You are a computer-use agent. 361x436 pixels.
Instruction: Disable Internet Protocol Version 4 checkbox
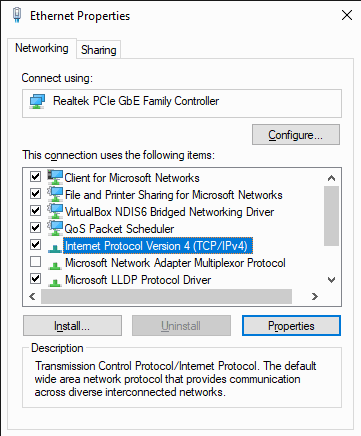point(35,245)
